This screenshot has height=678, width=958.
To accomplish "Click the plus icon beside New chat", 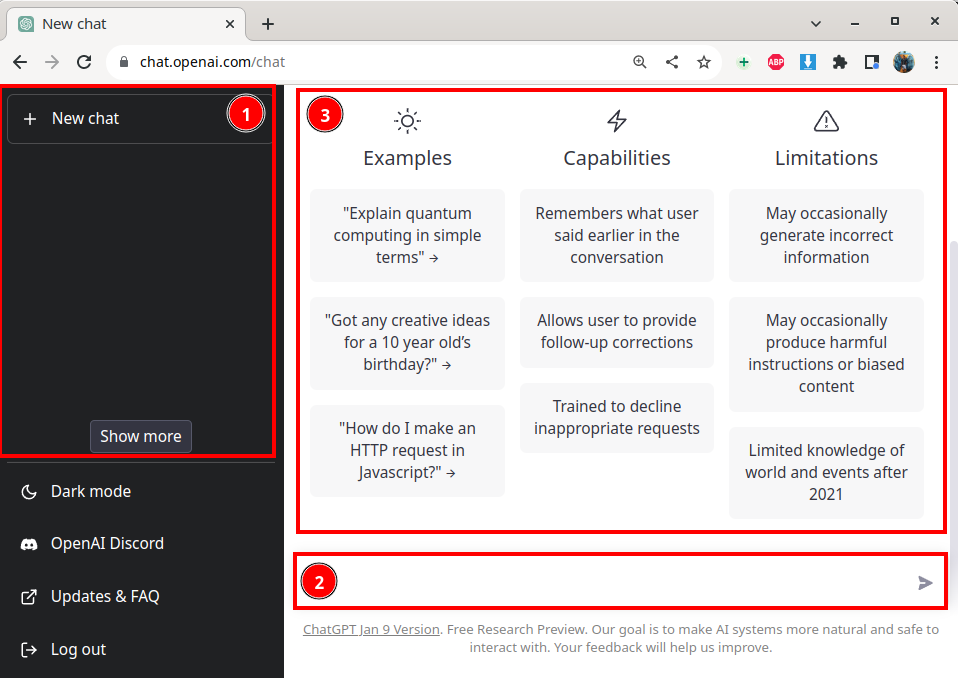I will coord(30,119).
